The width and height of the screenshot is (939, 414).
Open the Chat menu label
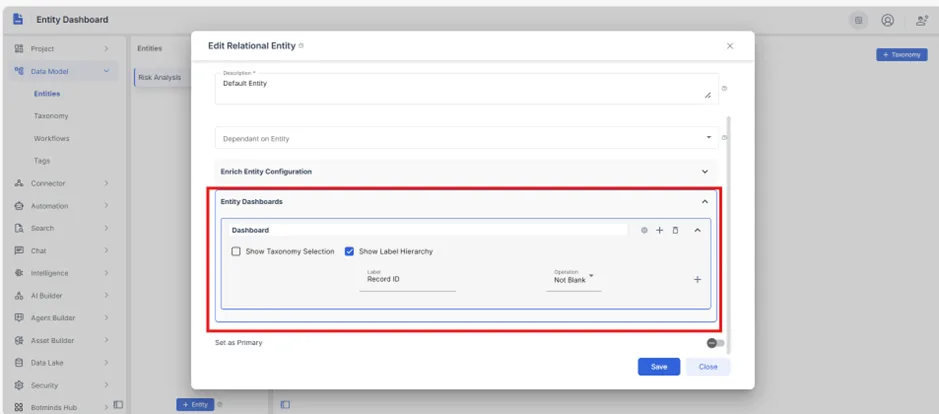(x=38, y=251)
